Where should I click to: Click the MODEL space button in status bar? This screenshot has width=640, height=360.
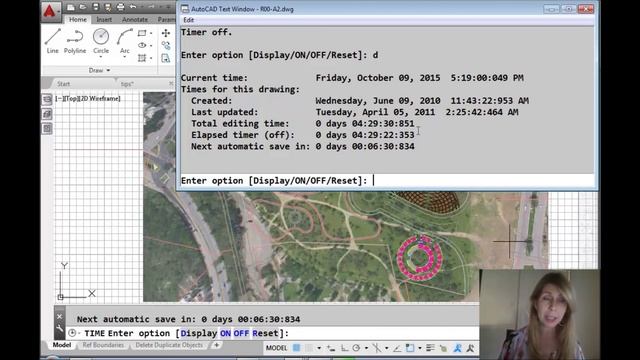276,348
